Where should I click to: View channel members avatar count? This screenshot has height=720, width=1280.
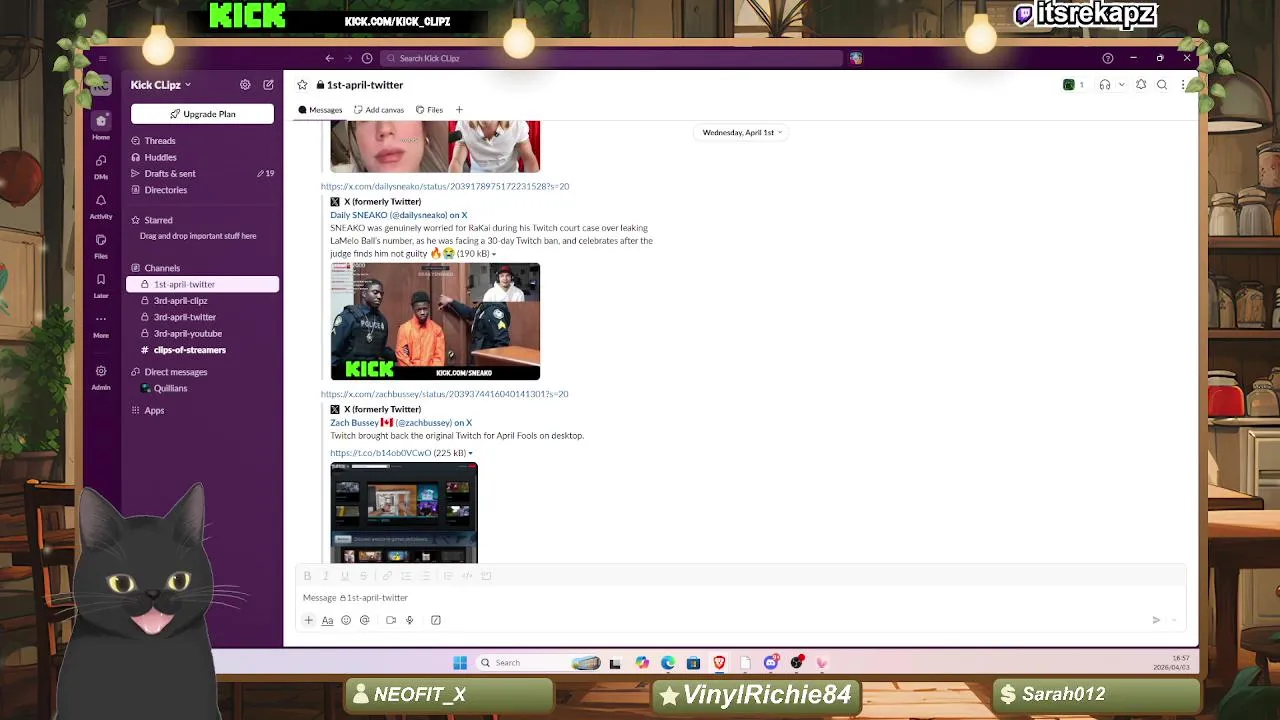[x=1074, y=85]
